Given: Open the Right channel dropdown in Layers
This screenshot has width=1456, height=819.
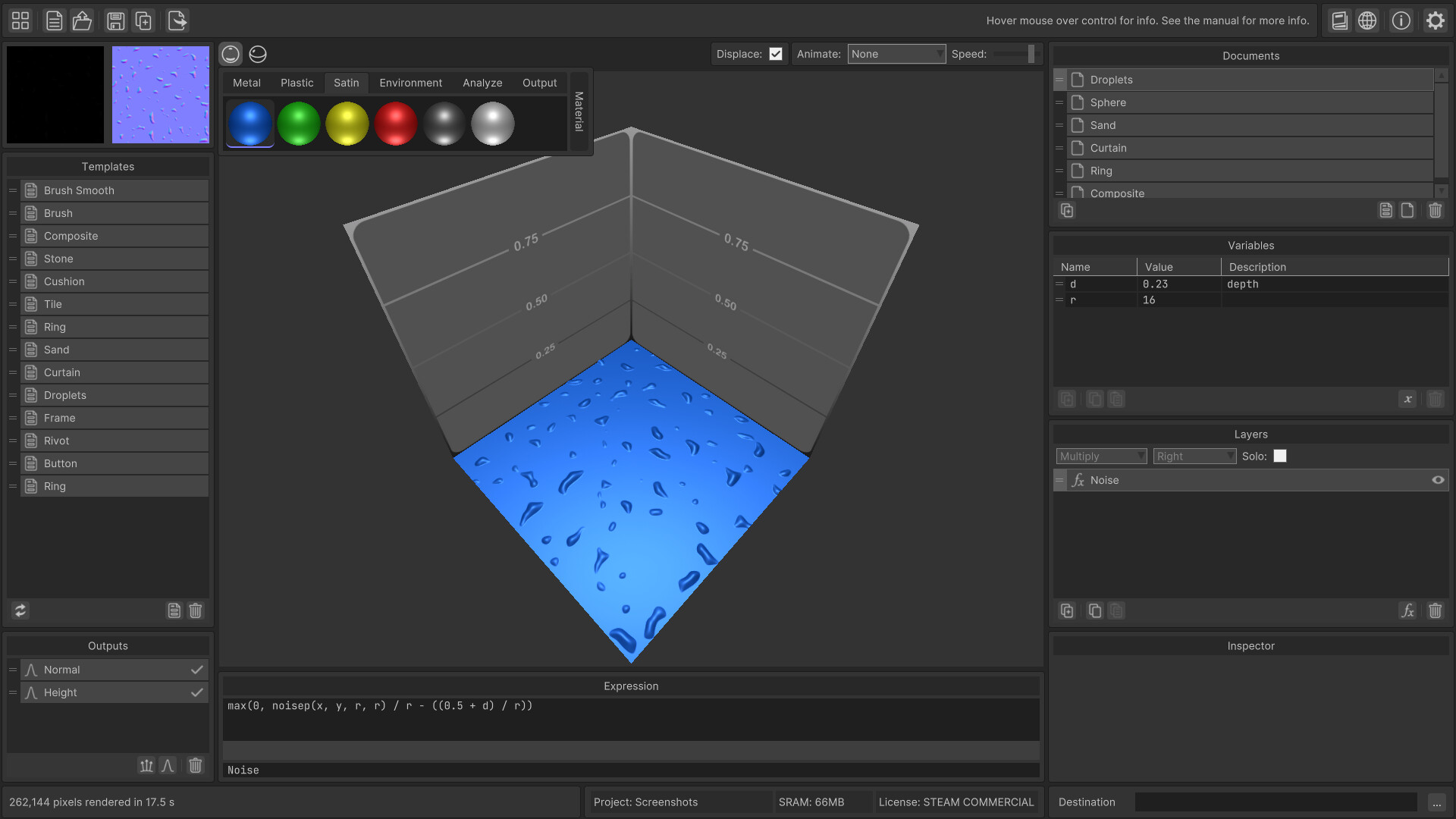Looking at the screenshot, I should 1194,456.
